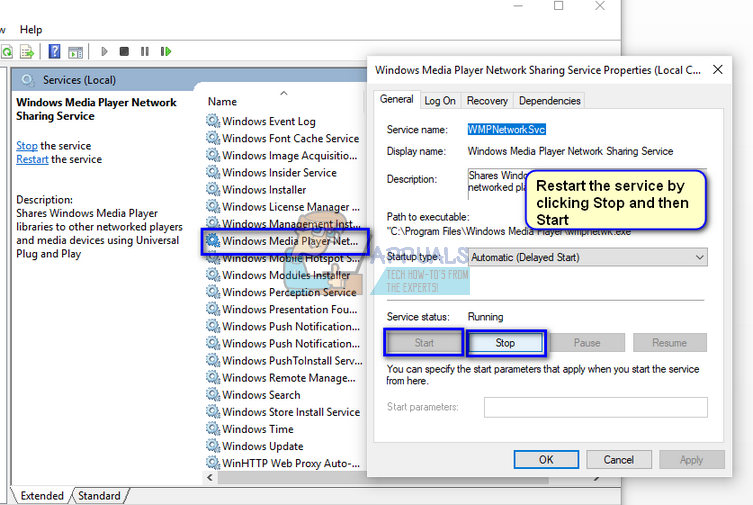Switch to the Recovery tab

tap(487, 101)
